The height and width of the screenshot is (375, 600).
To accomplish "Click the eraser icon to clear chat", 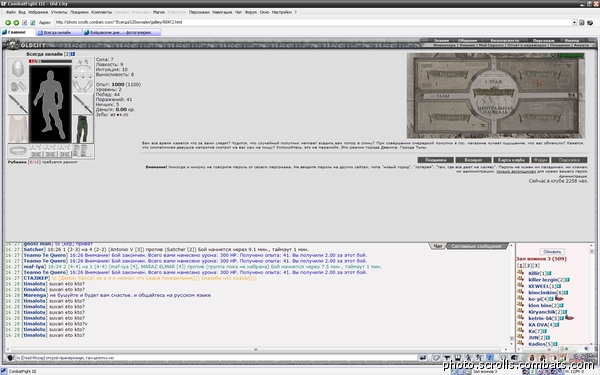I will [436, 358].
